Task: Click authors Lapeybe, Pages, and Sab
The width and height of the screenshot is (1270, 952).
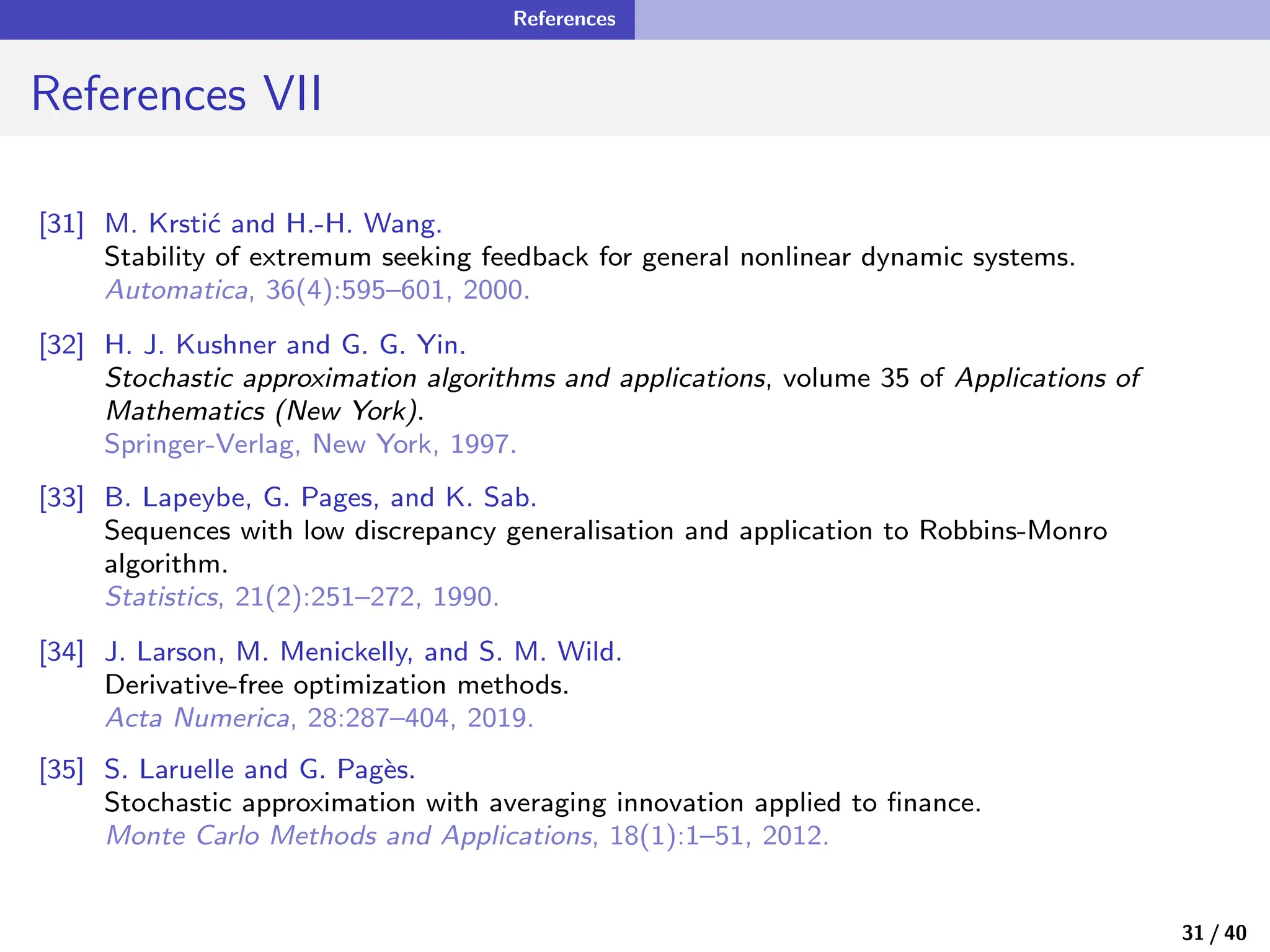Action: (320, 498)
